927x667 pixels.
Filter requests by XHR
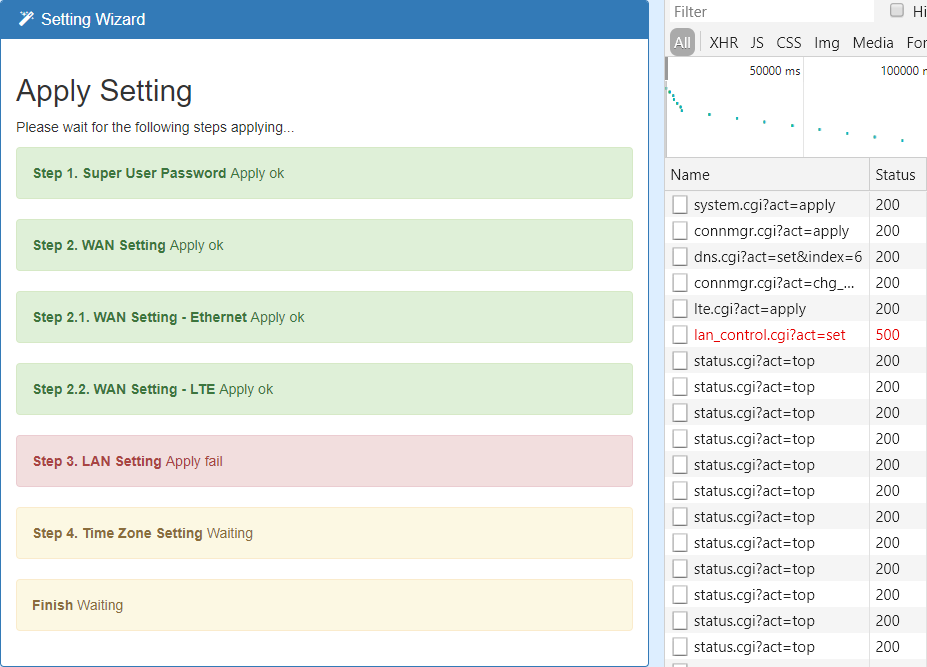[x=724, y=43]
